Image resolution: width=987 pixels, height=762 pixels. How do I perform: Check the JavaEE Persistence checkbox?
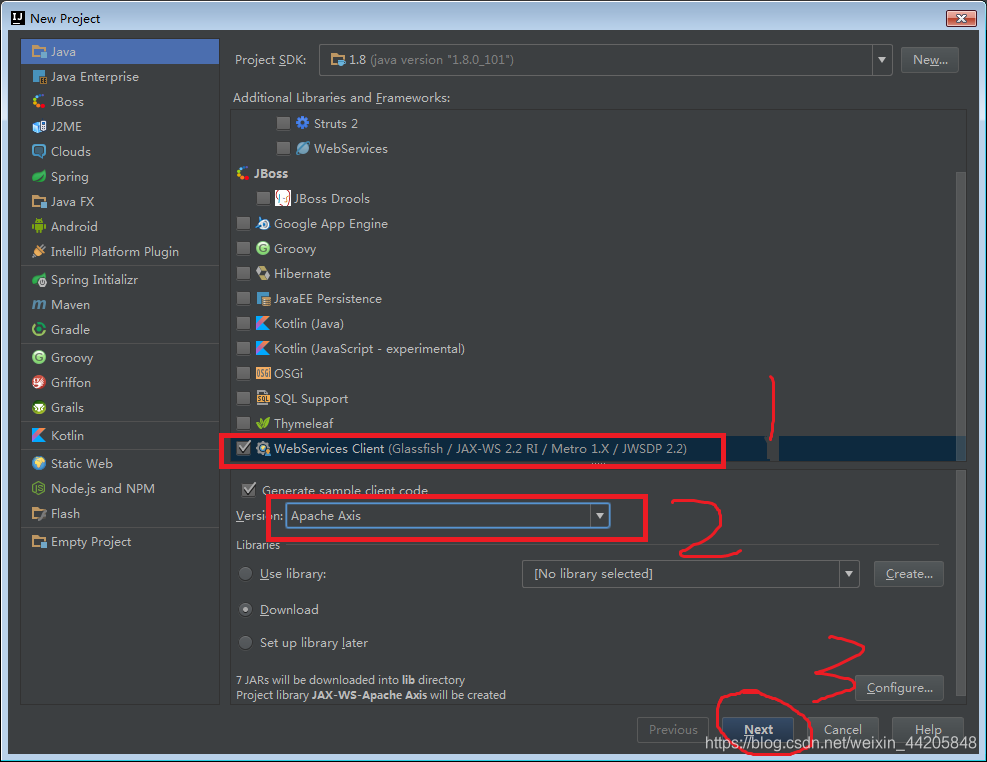point(243,299)
